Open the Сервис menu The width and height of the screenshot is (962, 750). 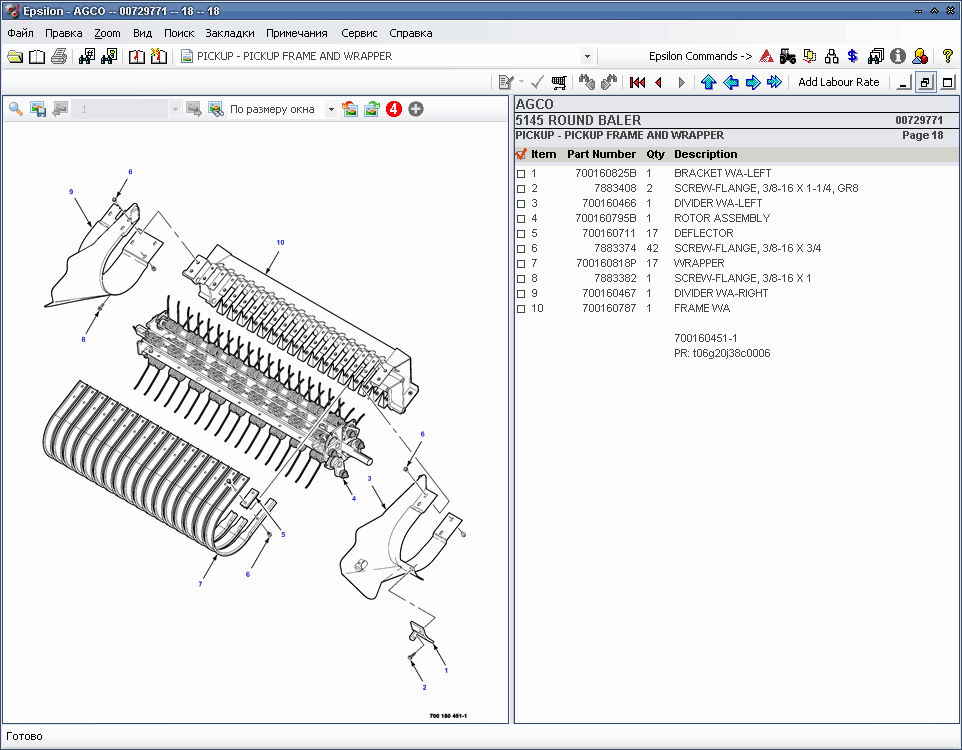pos(359,33)
